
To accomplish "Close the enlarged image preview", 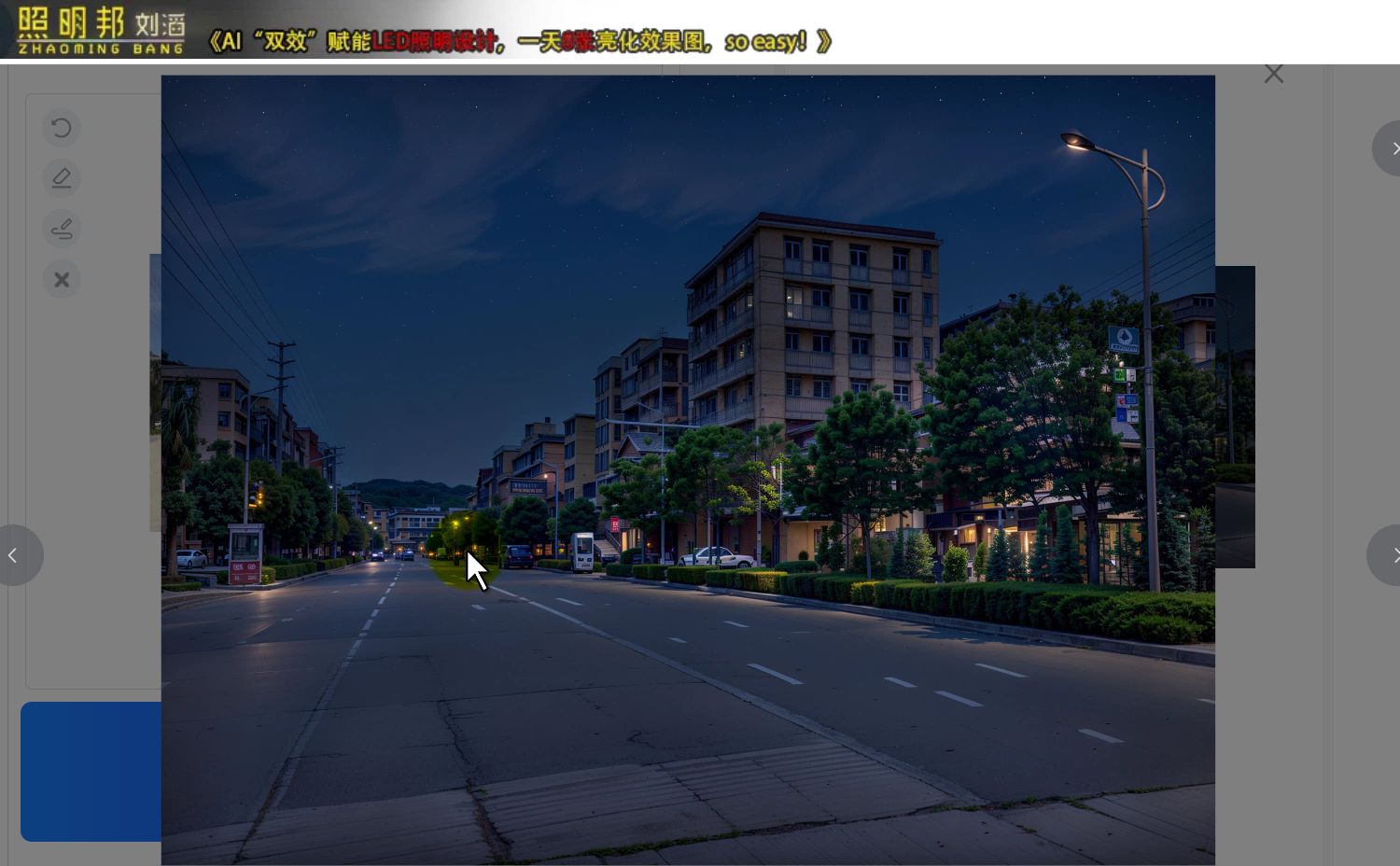I will pos(1273,73).
